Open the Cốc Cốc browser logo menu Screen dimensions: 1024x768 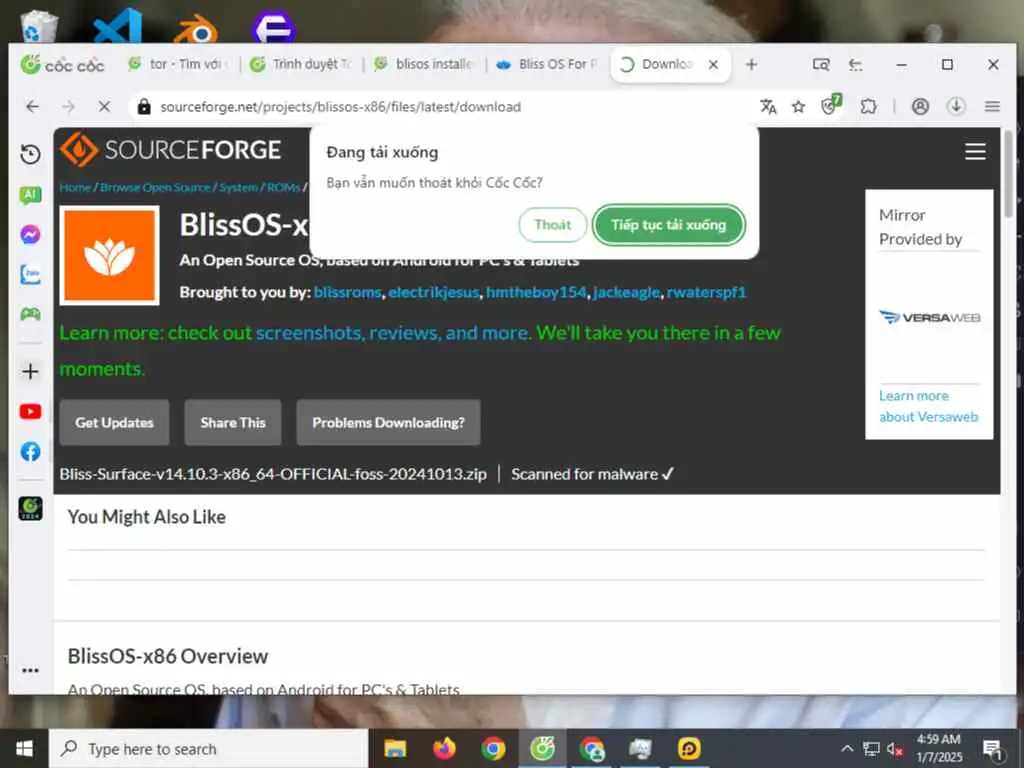point(62,65)
